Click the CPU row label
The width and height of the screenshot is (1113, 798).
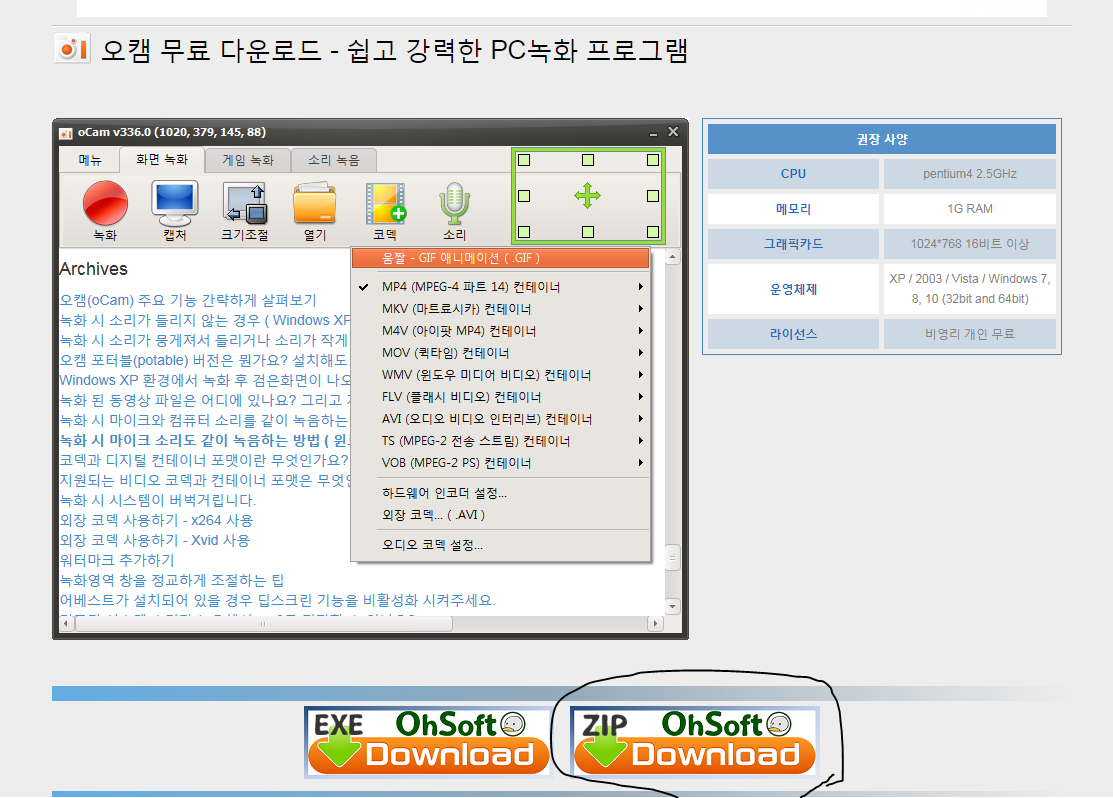point(793,174)
